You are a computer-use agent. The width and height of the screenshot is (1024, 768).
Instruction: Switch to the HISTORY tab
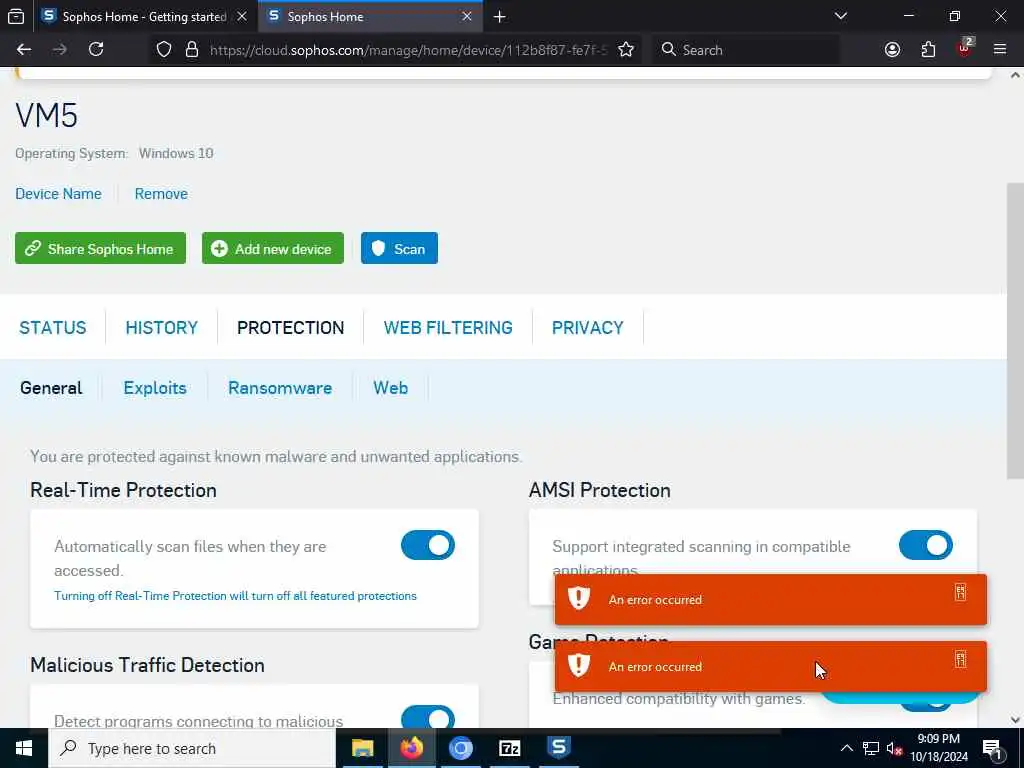click(x=161, y=327)
